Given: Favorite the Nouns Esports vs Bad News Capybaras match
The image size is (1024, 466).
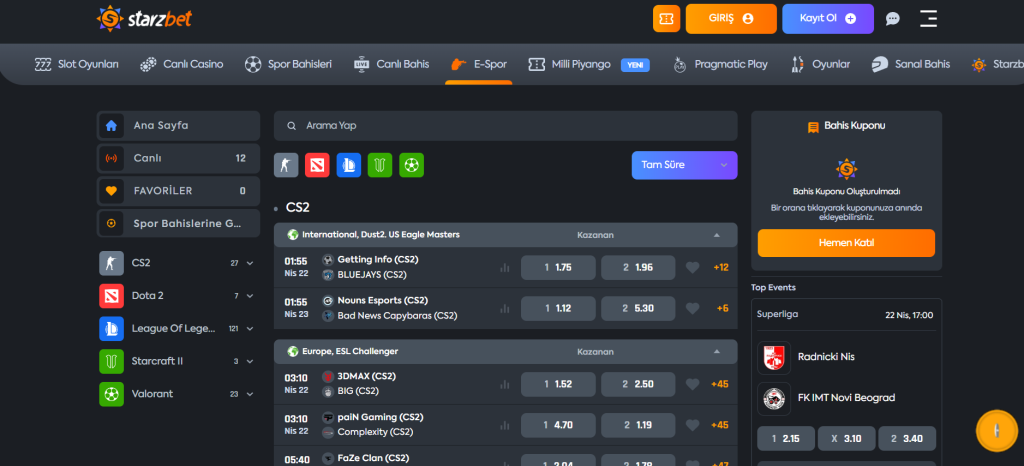Looking at the screenshot, I should [x=692, y=309].
